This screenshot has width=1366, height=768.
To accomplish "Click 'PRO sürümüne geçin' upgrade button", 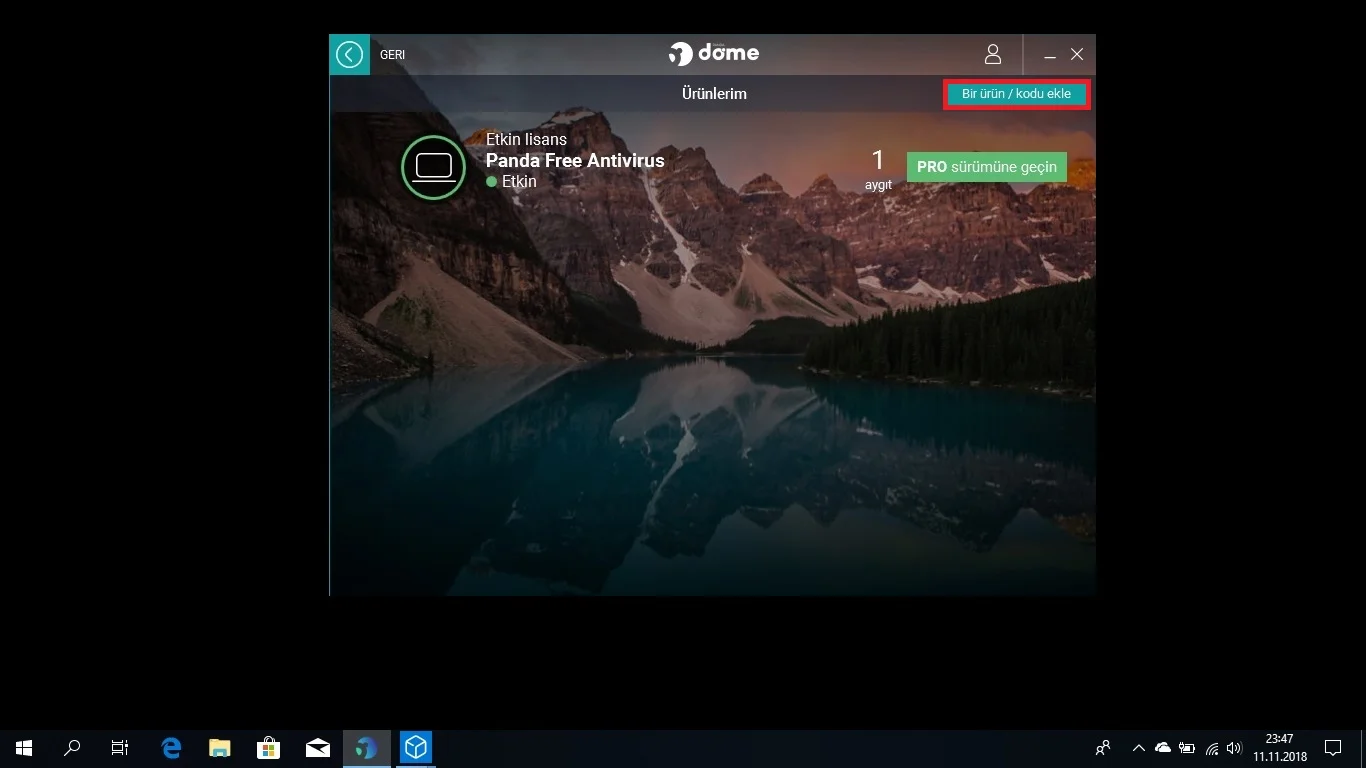I will pos(986,167).
